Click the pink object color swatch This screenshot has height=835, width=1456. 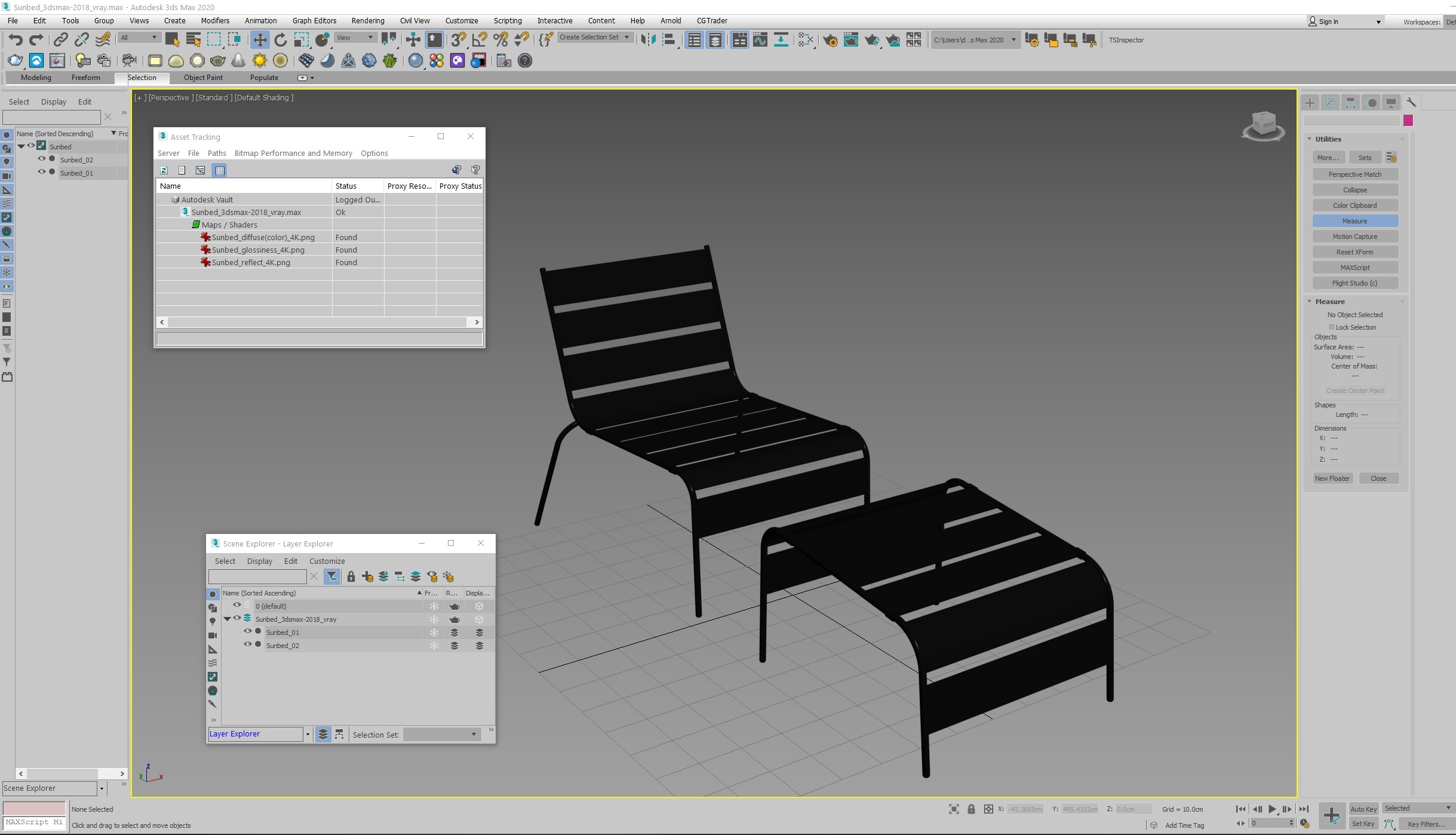point(1408,121)
